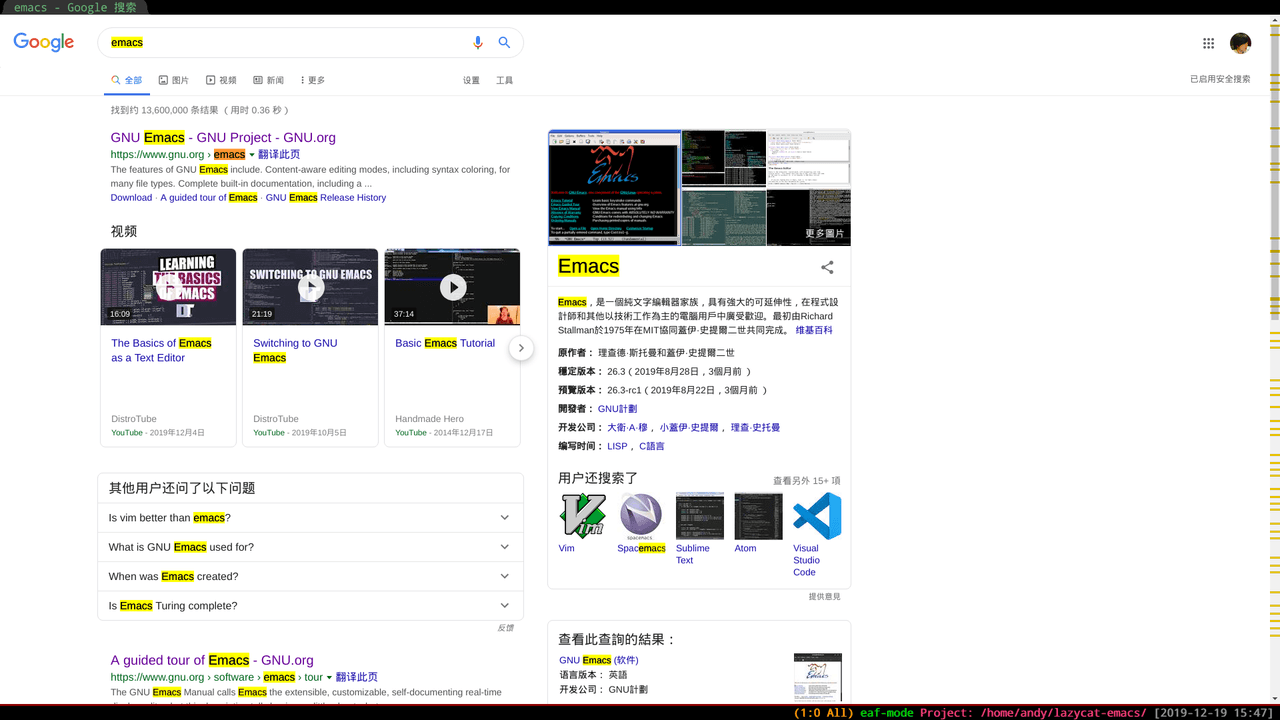The width and height of the screenshot is (1280, 720).
Task: Play the Basics of Emacs video
Action: click(x=169, y=287)
